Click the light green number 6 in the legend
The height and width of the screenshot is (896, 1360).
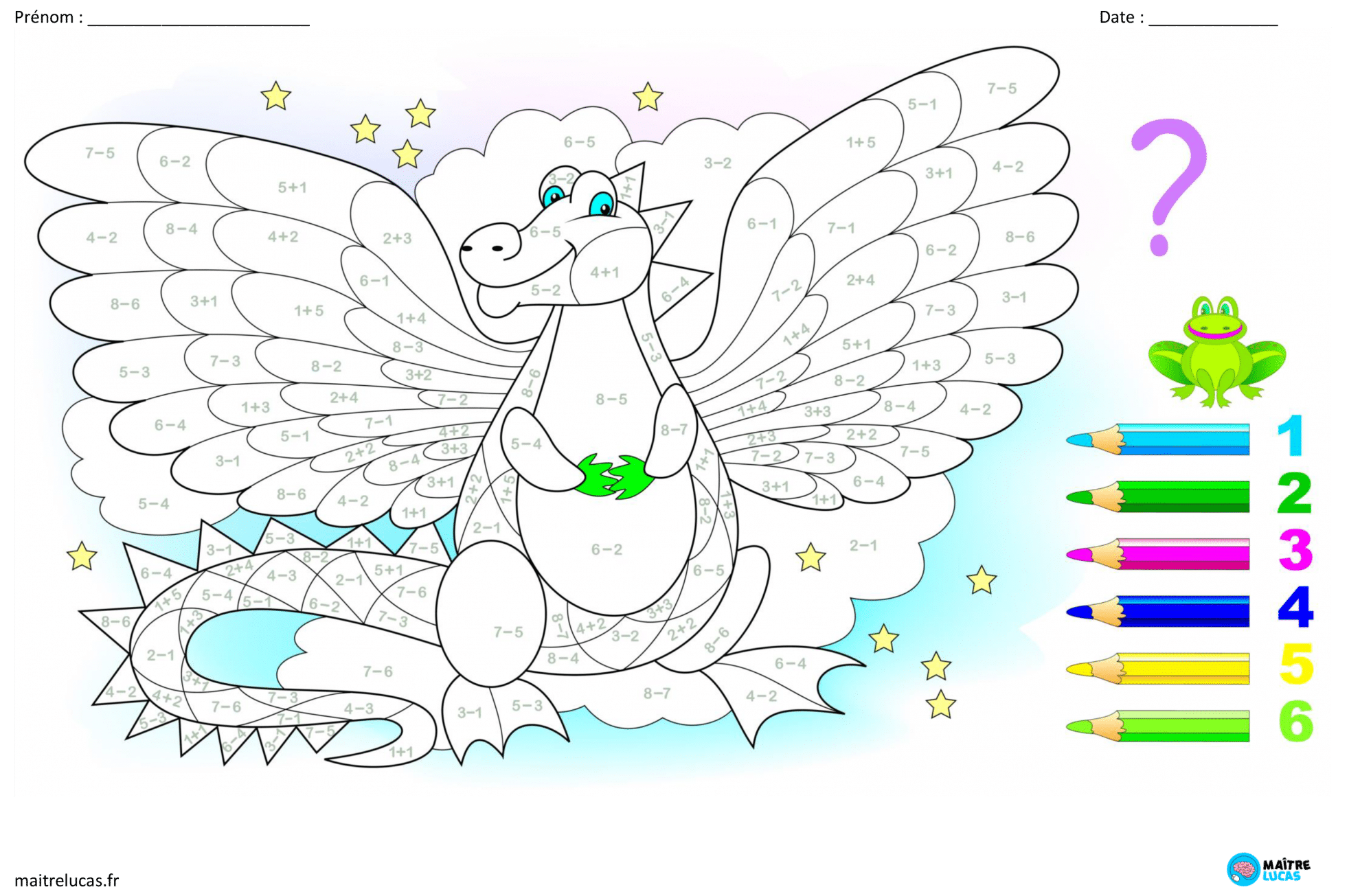point(1296,722)
